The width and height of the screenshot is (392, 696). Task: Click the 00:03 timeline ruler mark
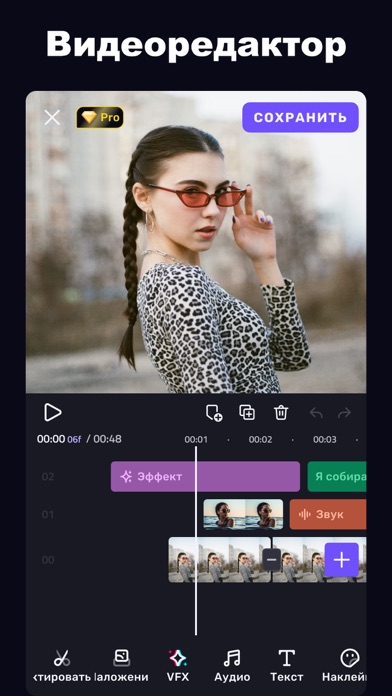[325, 439]
